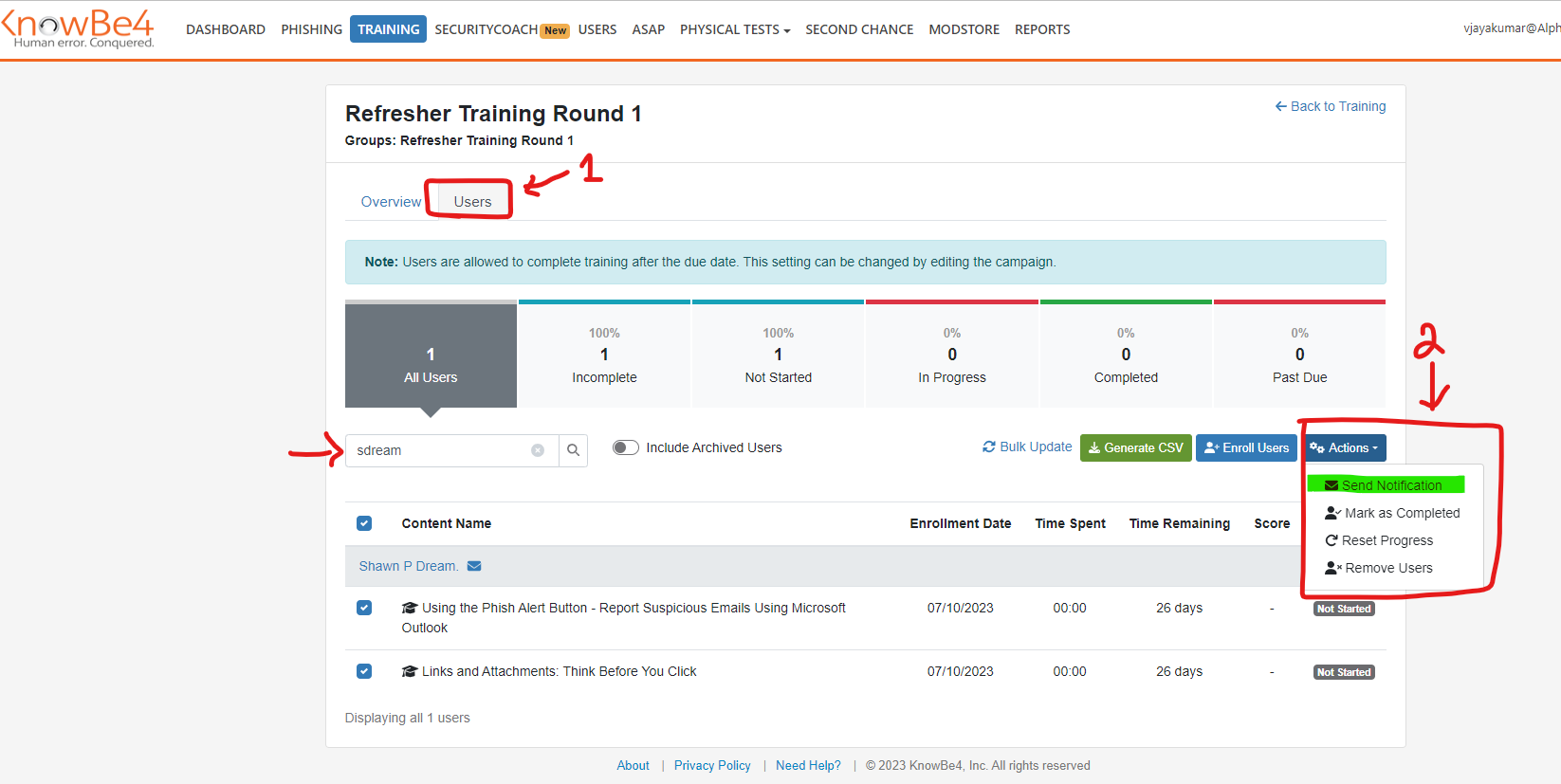The image size is (1561, 784).
Task: Click the envelope icon beside Shawn P Dream
Action: coord(474,566)
